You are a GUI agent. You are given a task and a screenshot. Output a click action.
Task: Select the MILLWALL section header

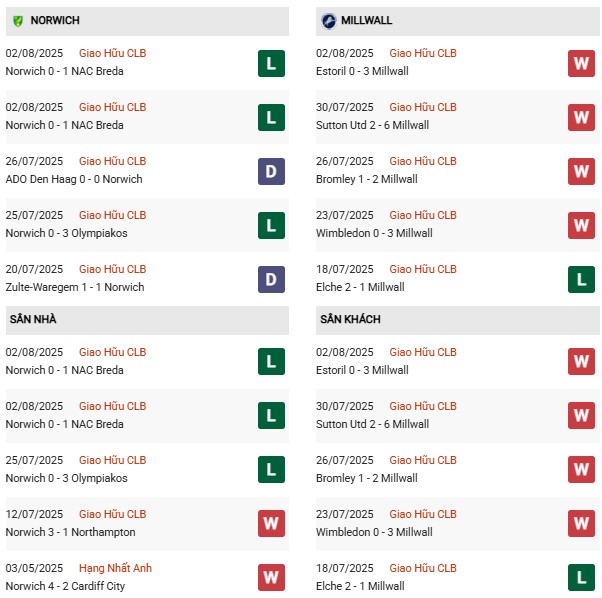point(366,20)
